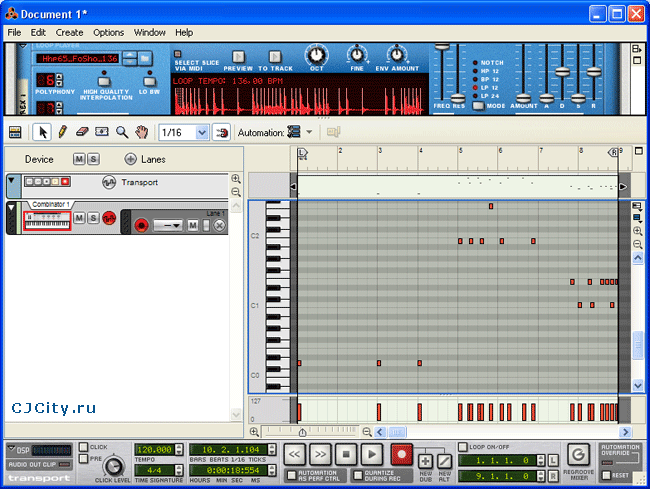Screen dimensions: 650x489
Task: Adjust the Oct knob
Action: coord(317,55)
